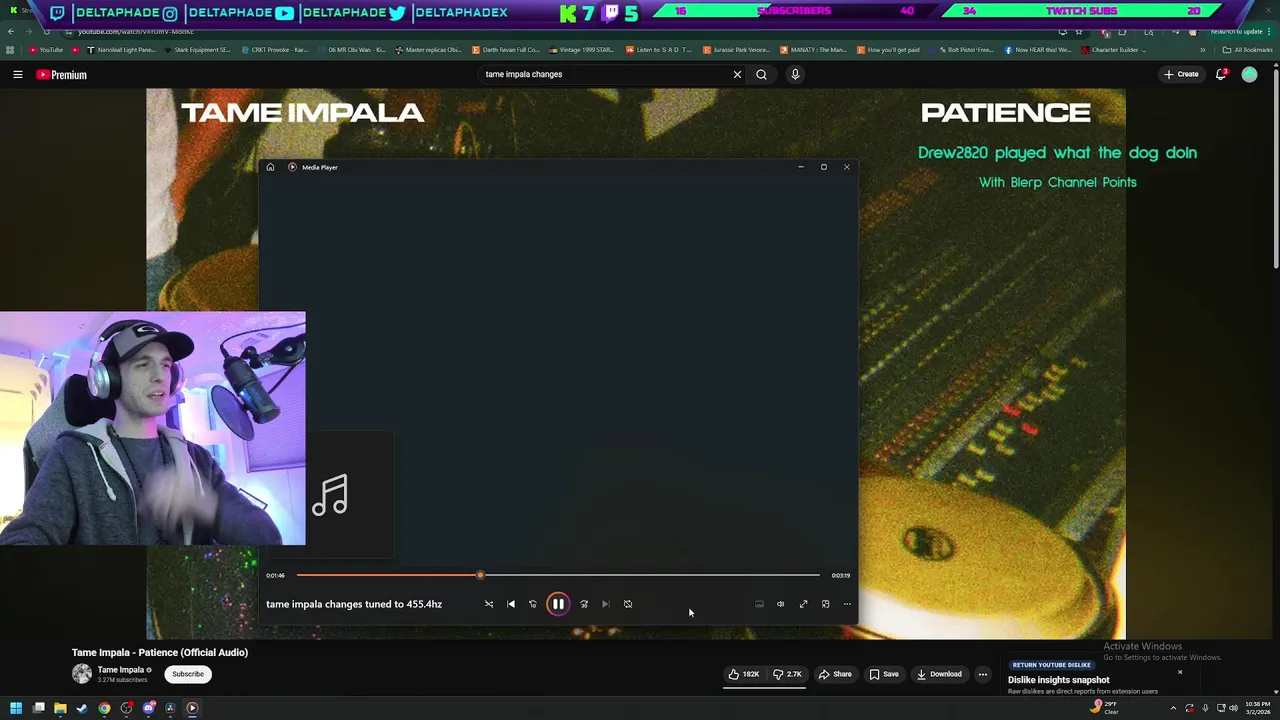The height and width of the screenshot is (720, 1280).
Task: Open the Windows Start menu
Action: [x=16, y=708]
